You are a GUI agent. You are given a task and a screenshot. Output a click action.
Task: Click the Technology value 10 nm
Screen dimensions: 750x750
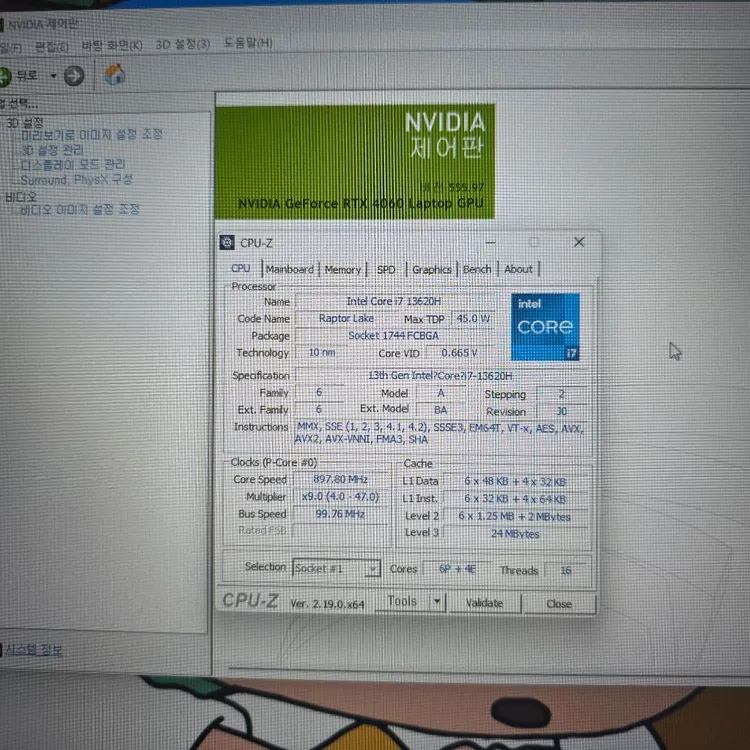click(321, 353)
